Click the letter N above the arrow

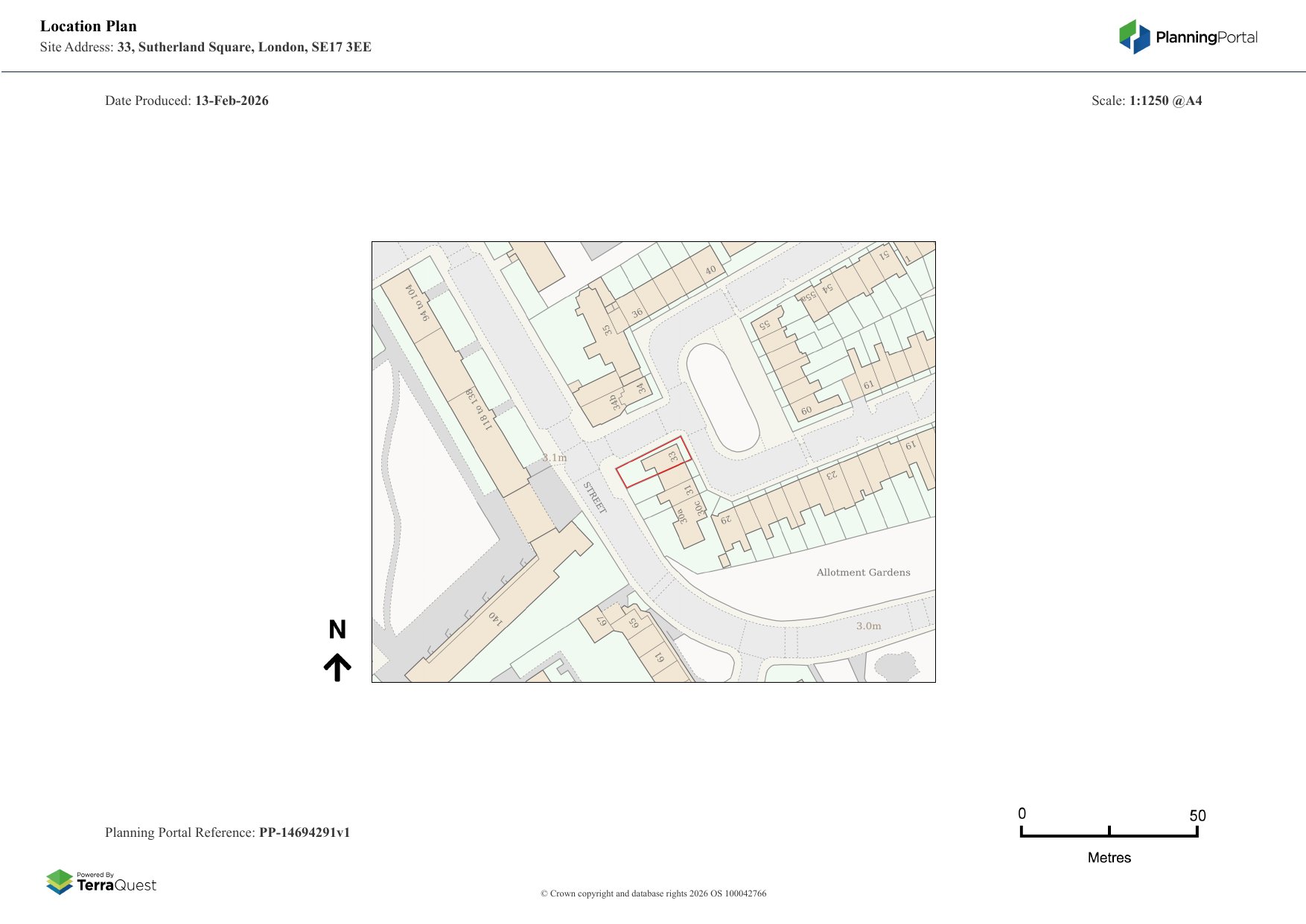coord(337,630)
